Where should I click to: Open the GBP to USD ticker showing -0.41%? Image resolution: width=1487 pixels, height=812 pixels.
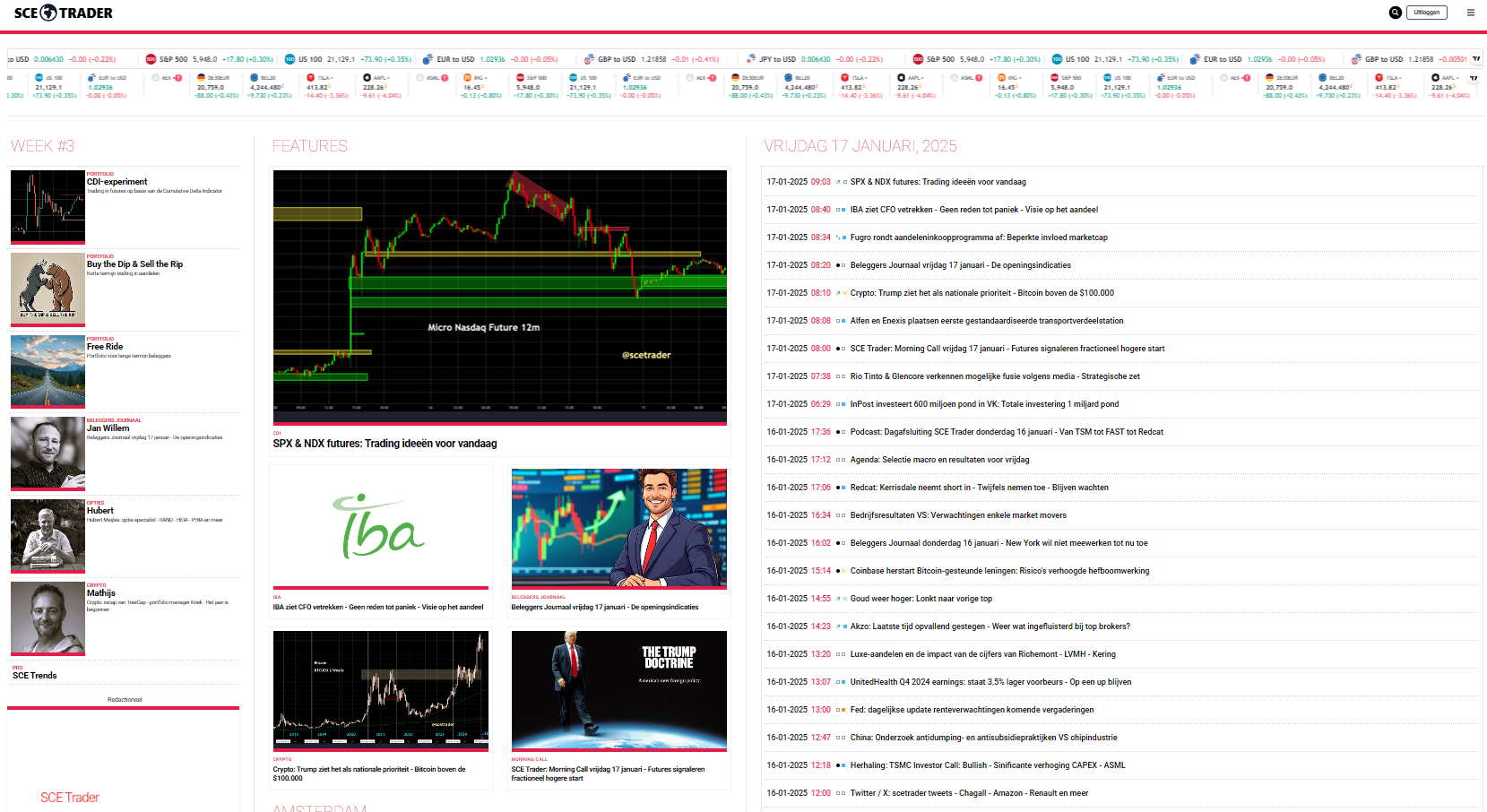click(x=652, y=59)
